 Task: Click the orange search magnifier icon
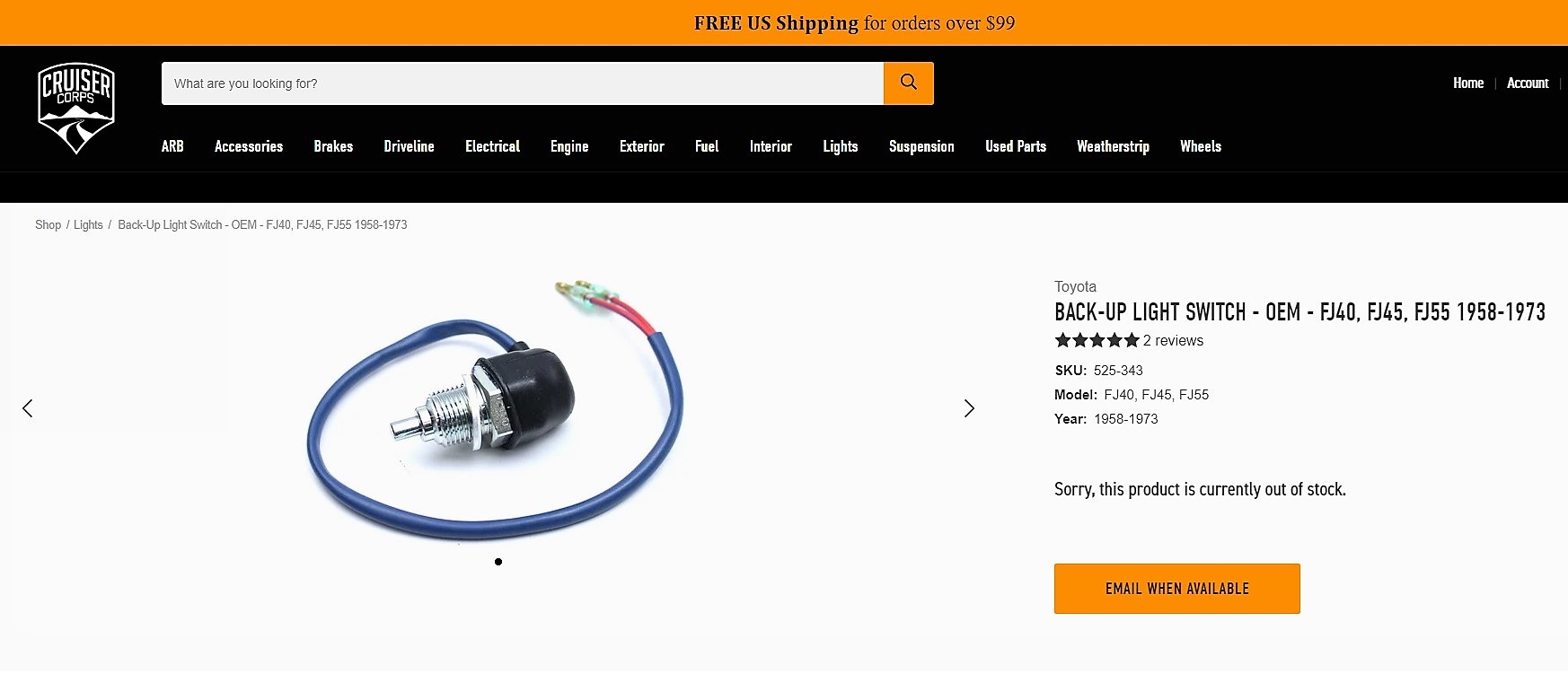[908, 83]
